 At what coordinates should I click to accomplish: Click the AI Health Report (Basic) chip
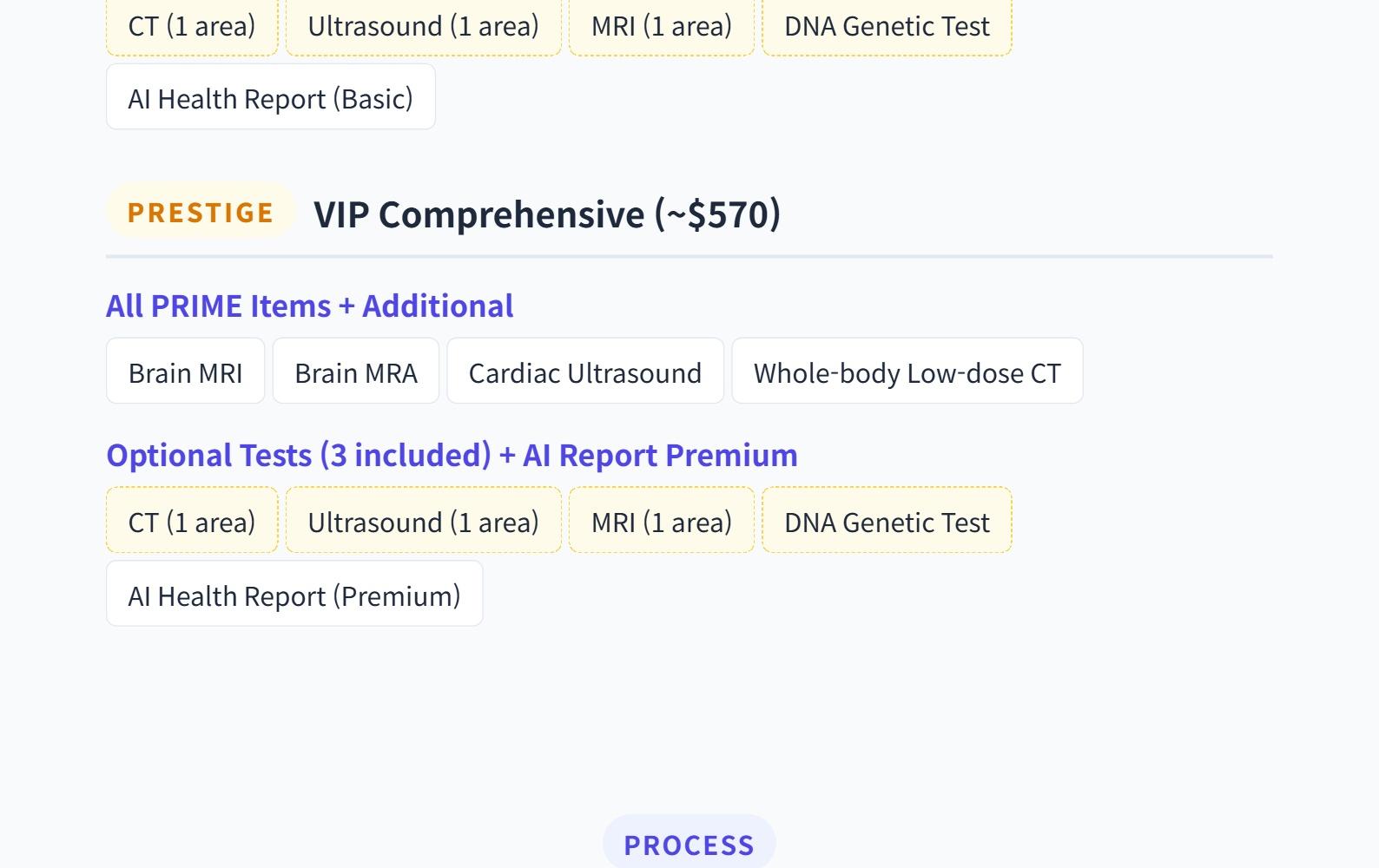pos(270,97)
